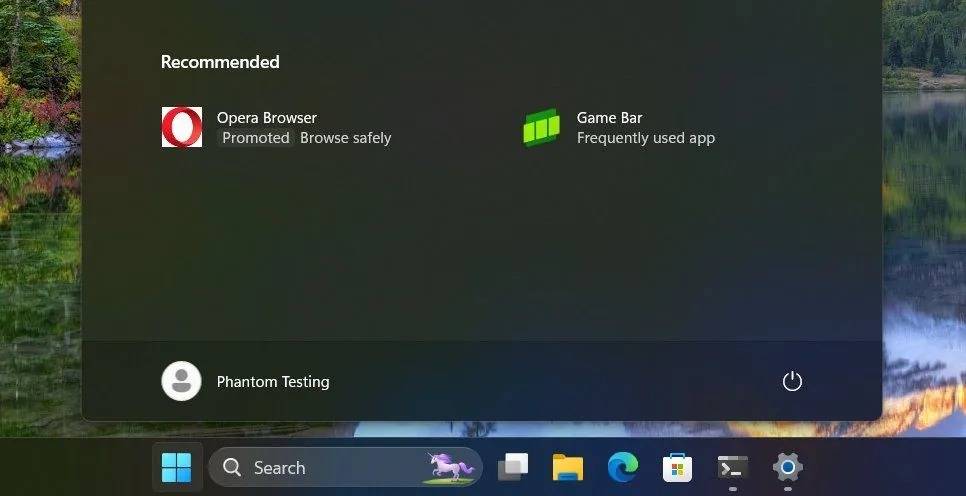The image size is (966, 496).
Task: Click the Promoted badge under Opera Browser
Action: point(256,138)
